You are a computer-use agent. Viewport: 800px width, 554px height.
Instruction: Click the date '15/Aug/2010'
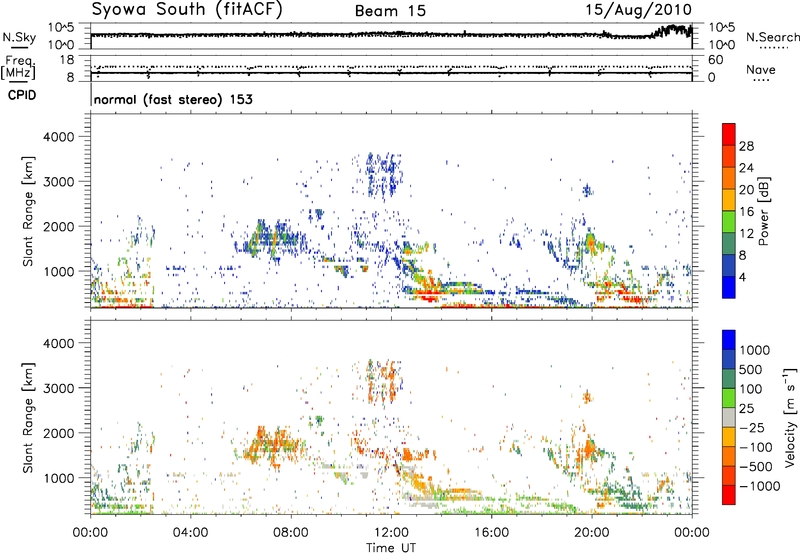coord(638,10)
